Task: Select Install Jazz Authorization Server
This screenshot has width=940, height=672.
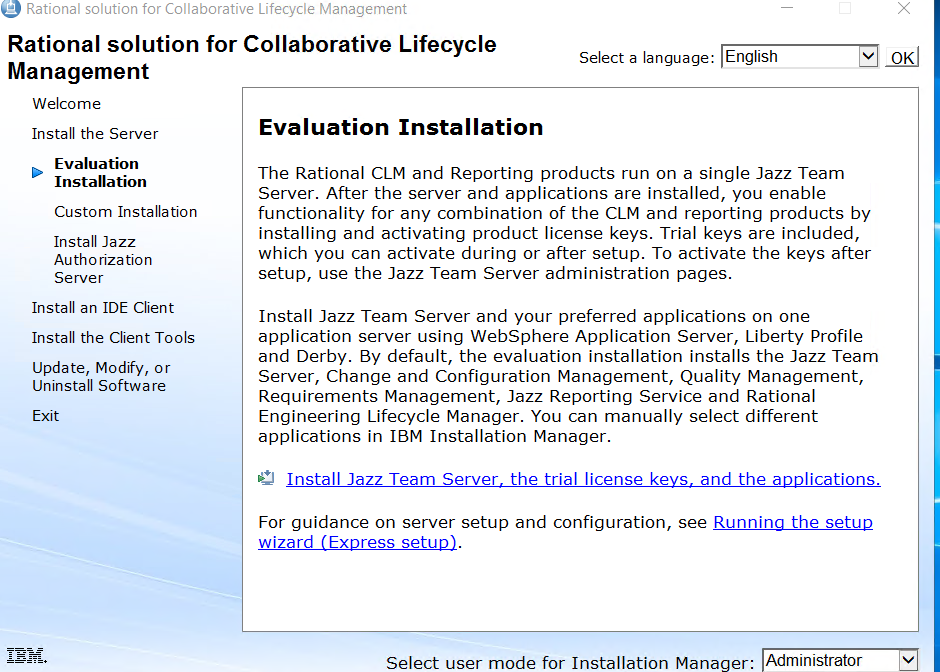Action: point(103,260)
